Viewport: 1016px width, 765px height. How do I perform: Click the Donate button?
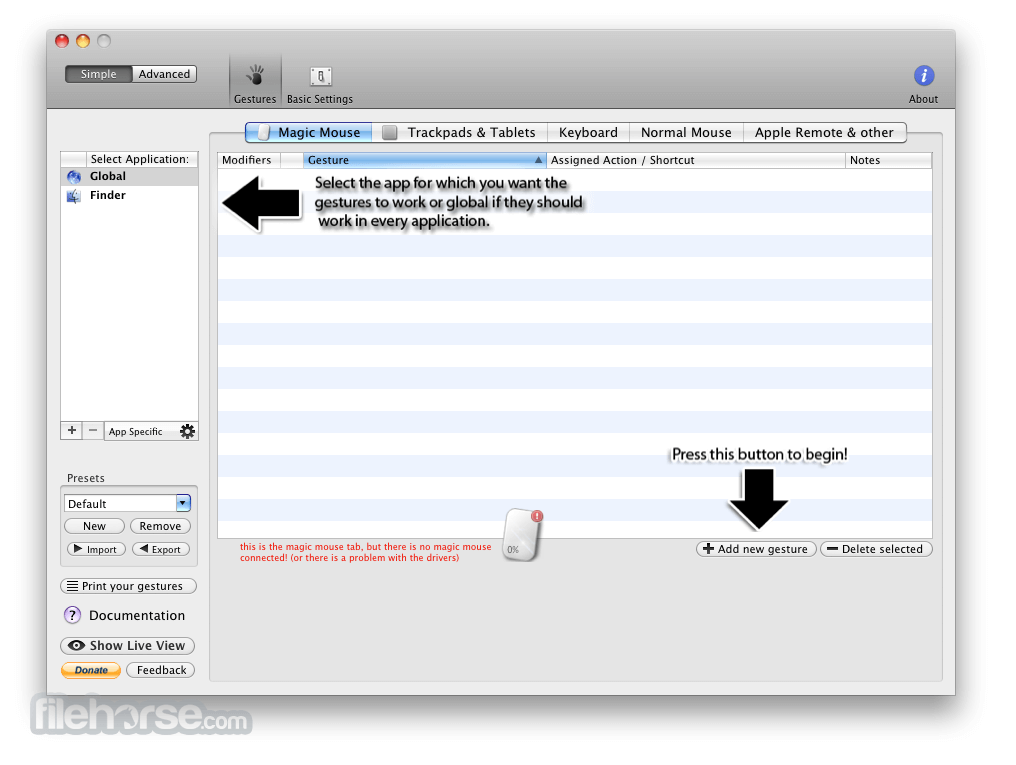91,670
